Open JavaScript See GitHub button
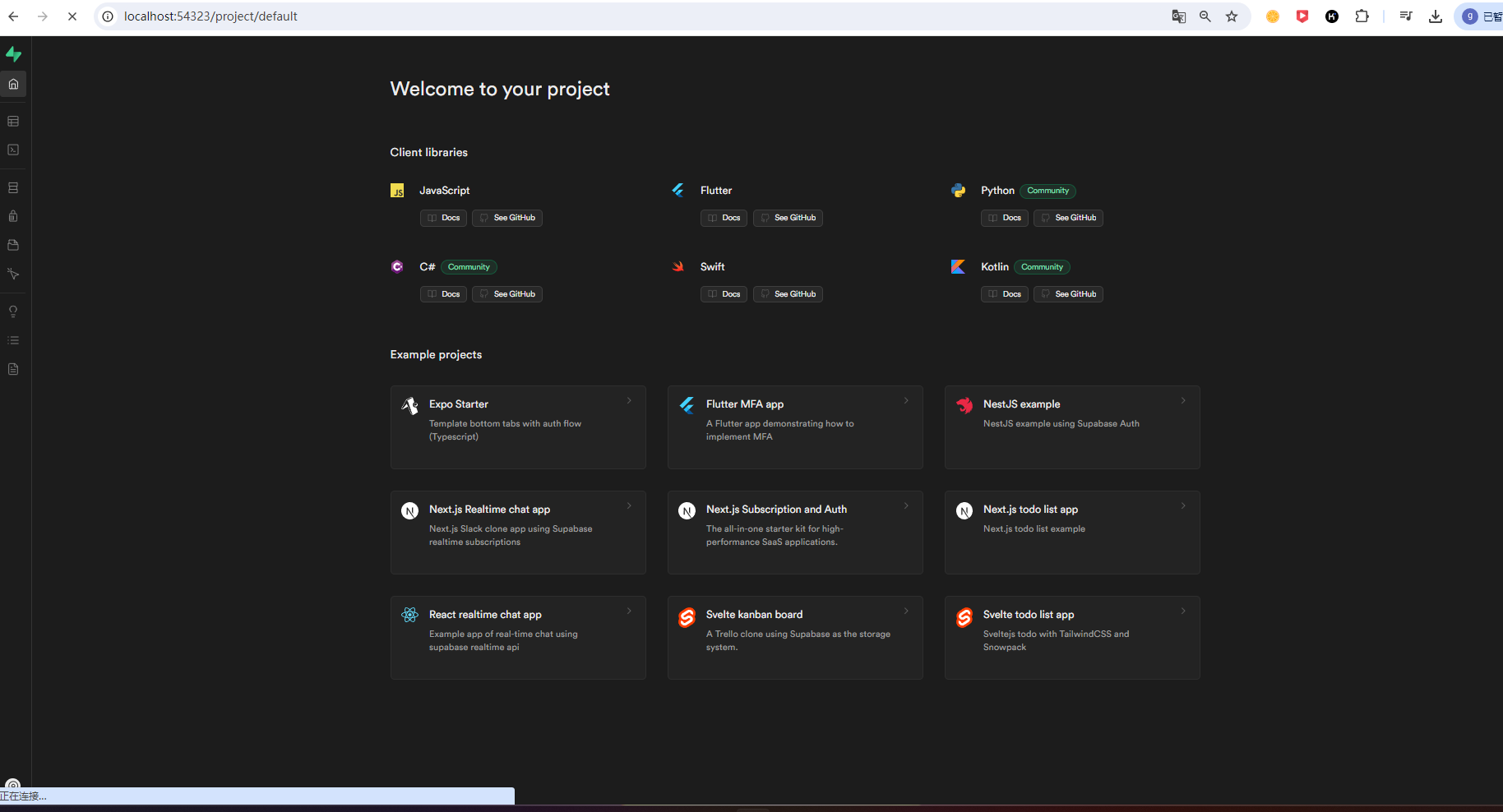The width and height of the screenshot is (1503, 812). (507, 218)
